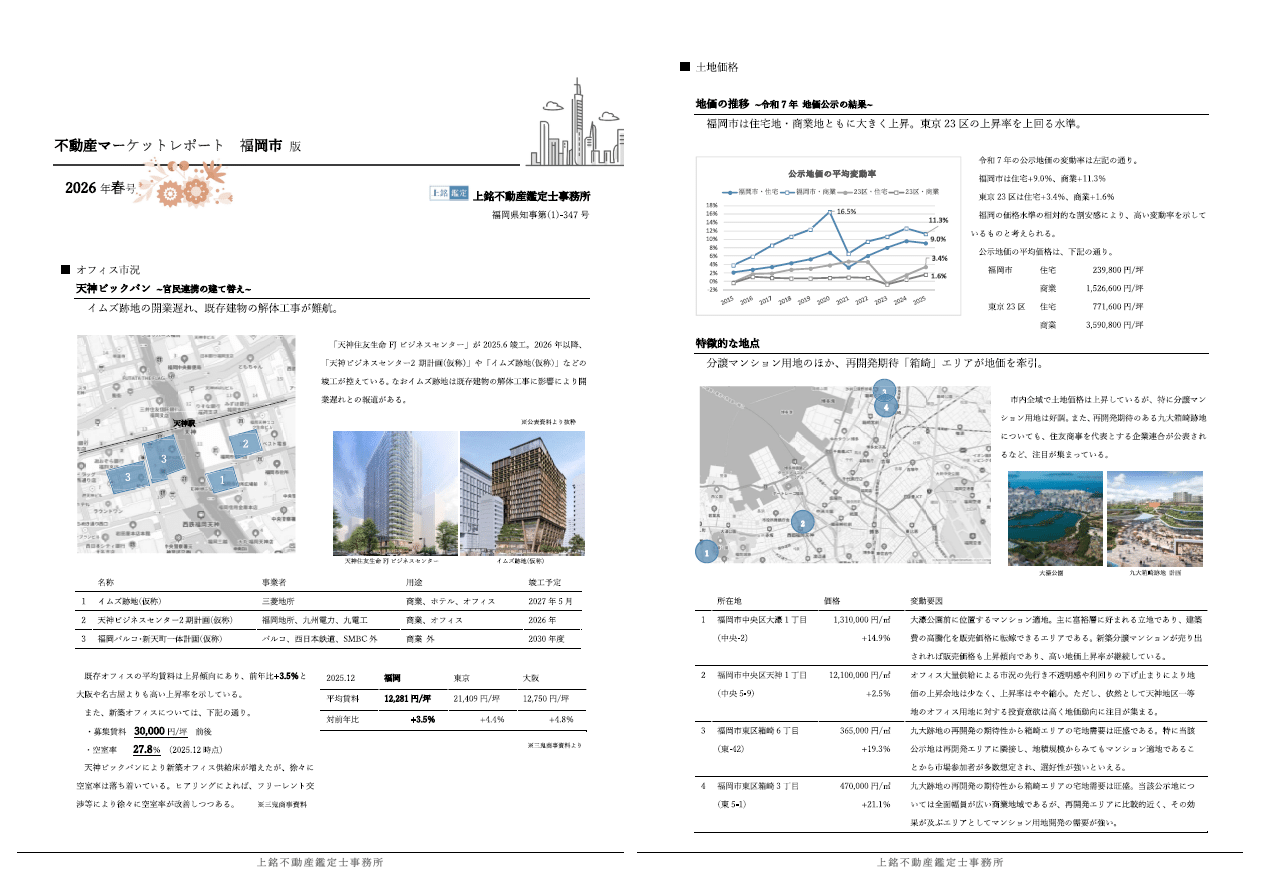Click the 上銘鑑定 logo badge
The image size is (1264, 883).
click(449, 194)
